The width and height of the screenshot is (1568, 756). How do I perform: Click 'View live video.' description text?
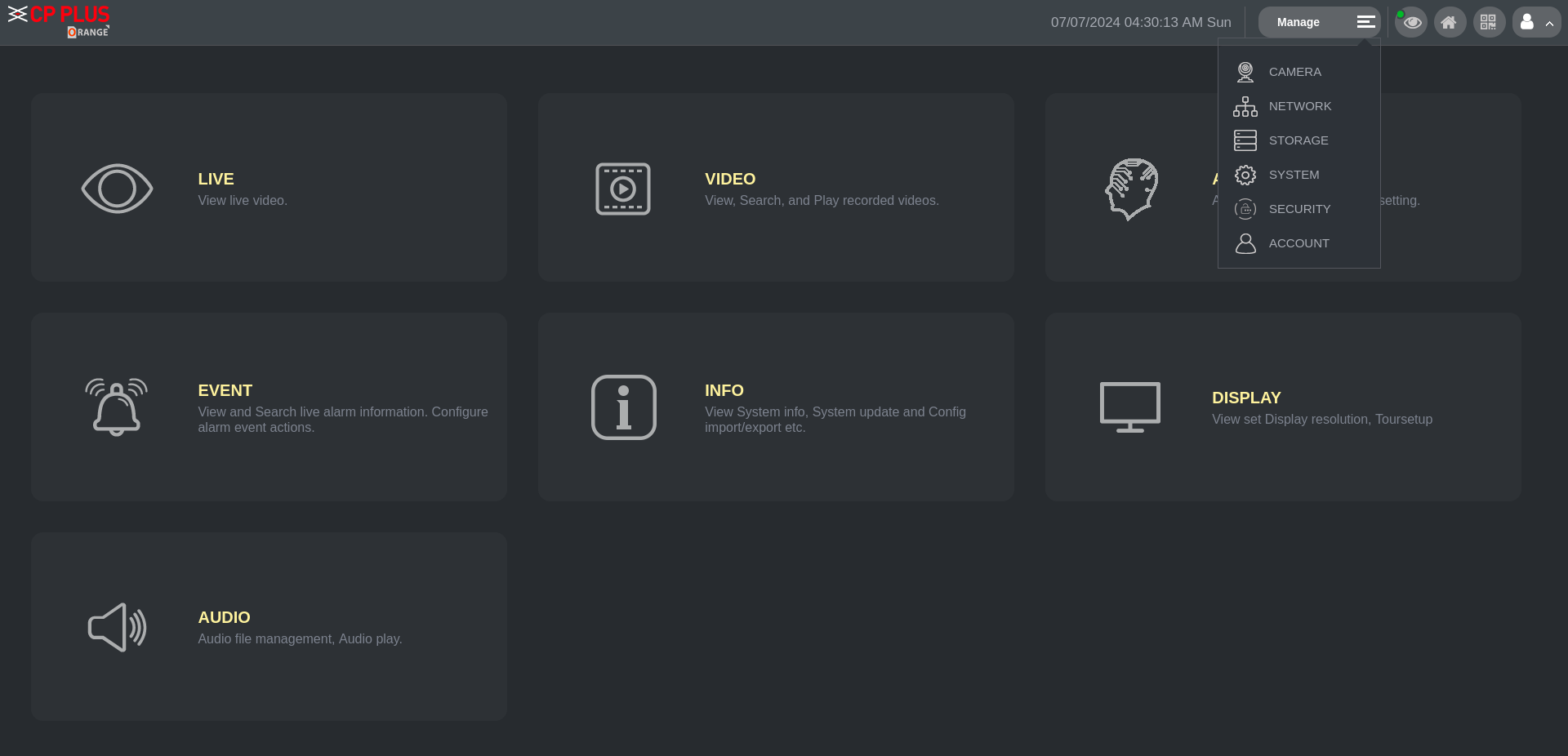tap(243, 201)
